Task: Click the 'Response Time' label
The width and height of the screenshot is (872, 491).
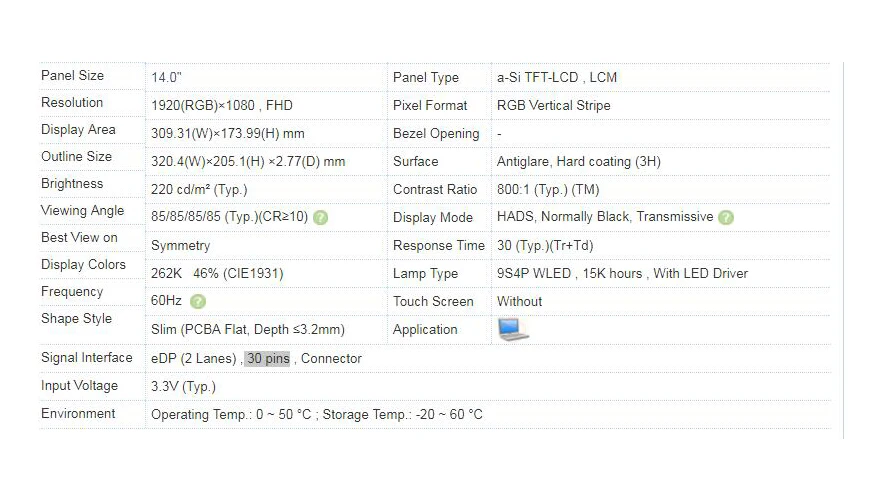Action: (439, 246)
